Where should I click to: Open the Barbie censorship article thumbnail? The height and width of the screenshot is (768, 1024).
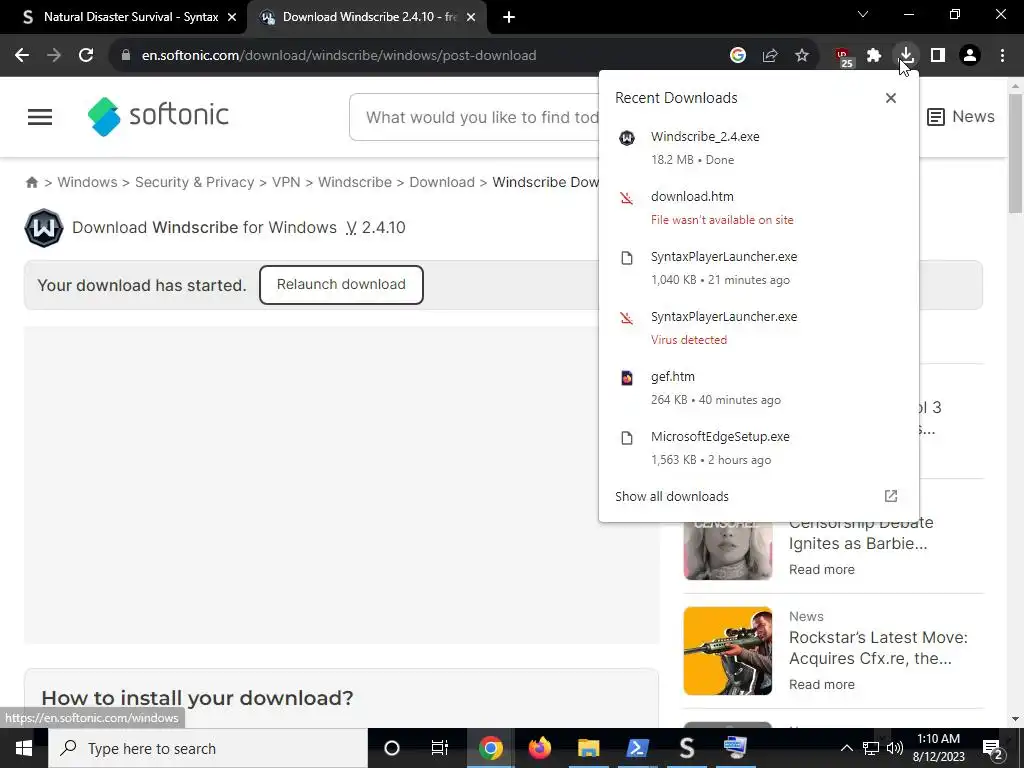point(728,550)
